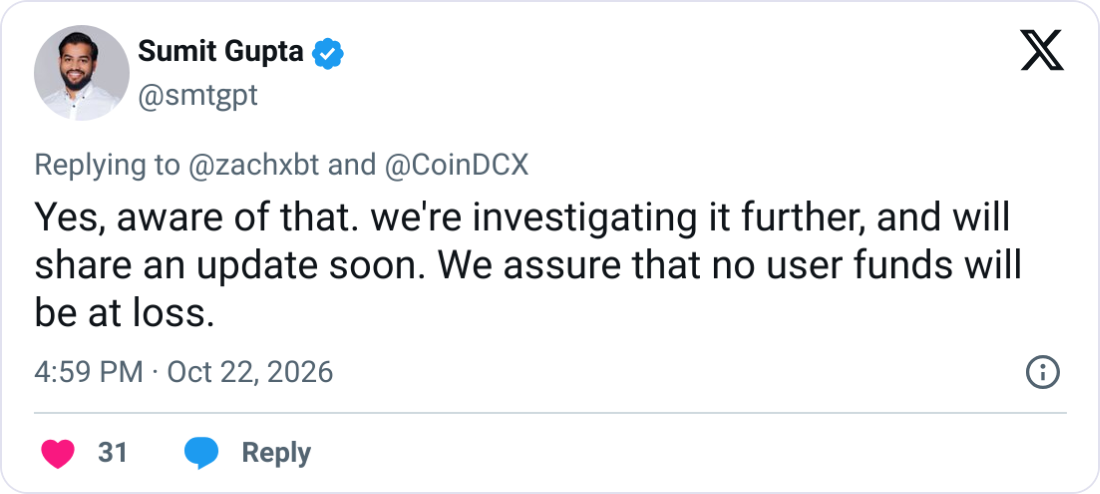Click the 31 likes count
The width and height of the screenshot is (1100, 494).
[x=113, y=453]
